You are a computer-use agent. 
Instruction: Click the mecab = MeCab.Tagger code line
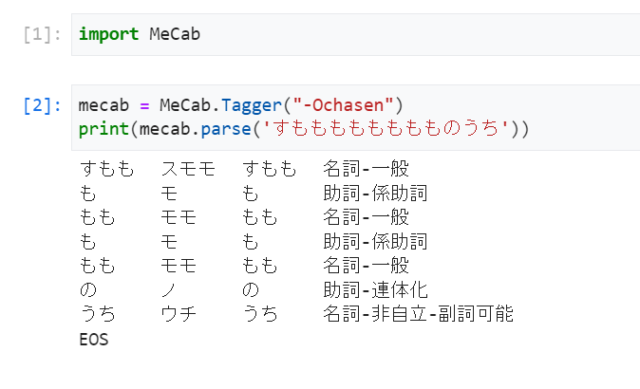[x=240, y=105]
